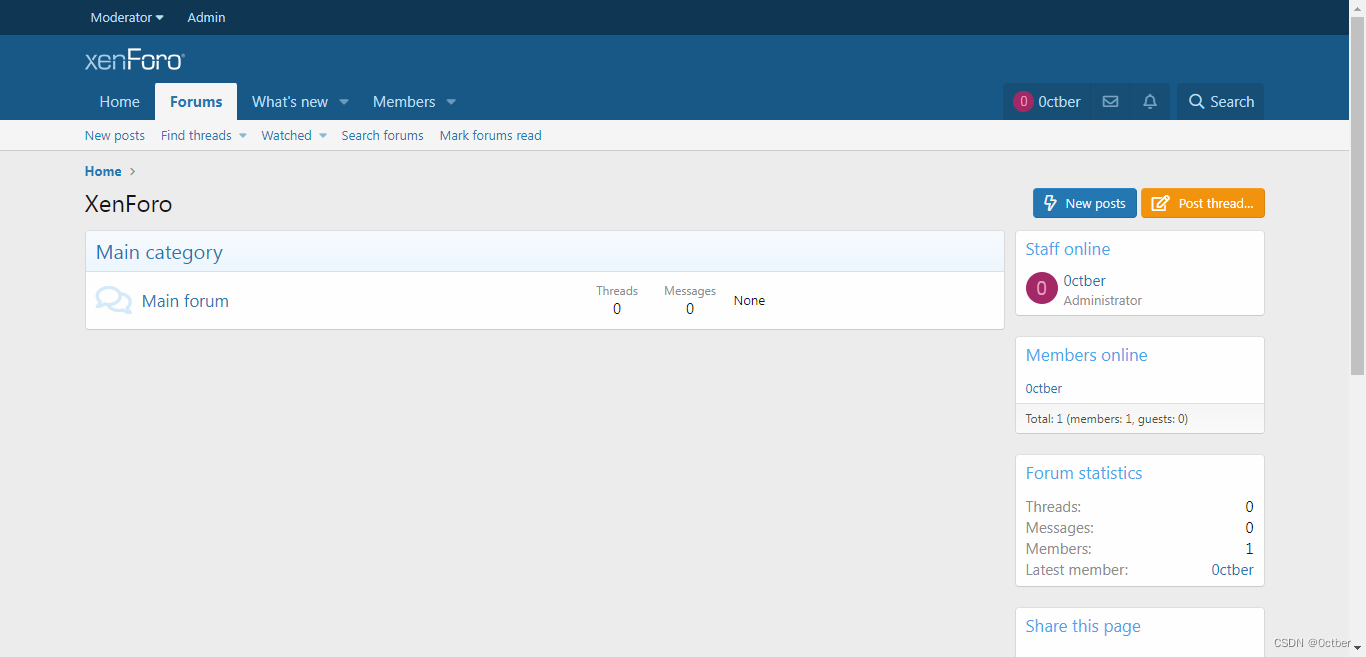Go to the Admin link
The image size is (1366, 657).
pos(206,17)
